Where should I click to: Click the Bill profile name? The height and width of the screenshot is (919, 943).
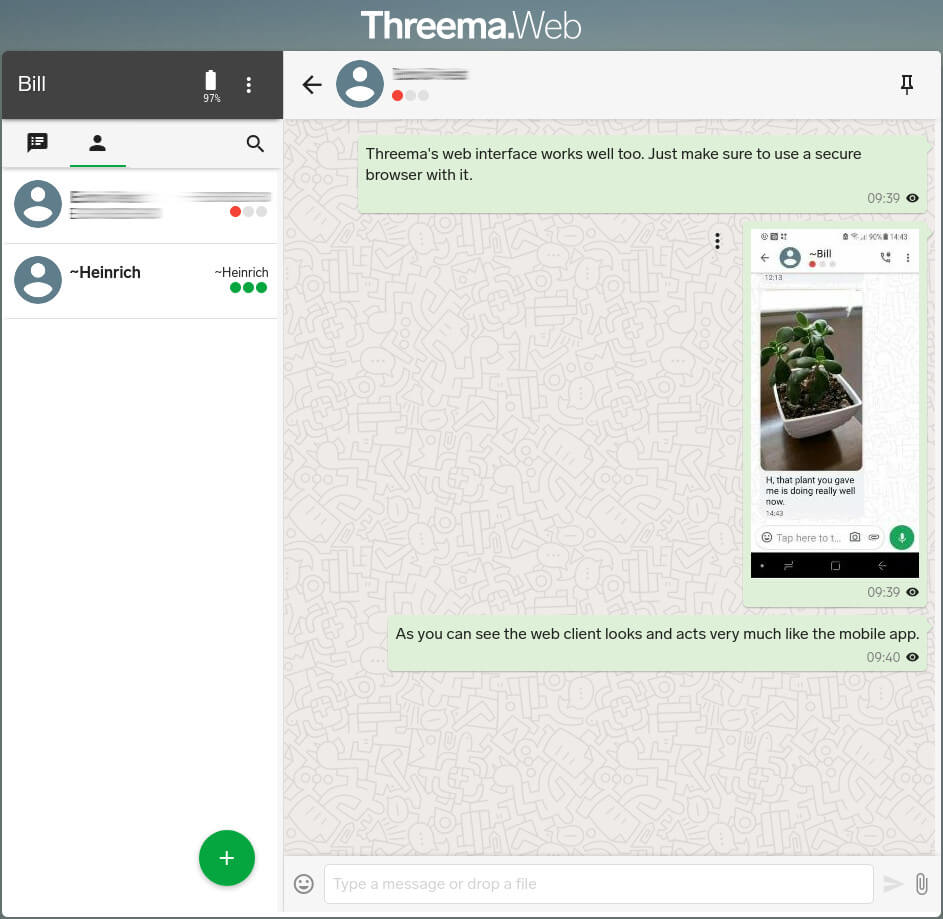point(32,84)
